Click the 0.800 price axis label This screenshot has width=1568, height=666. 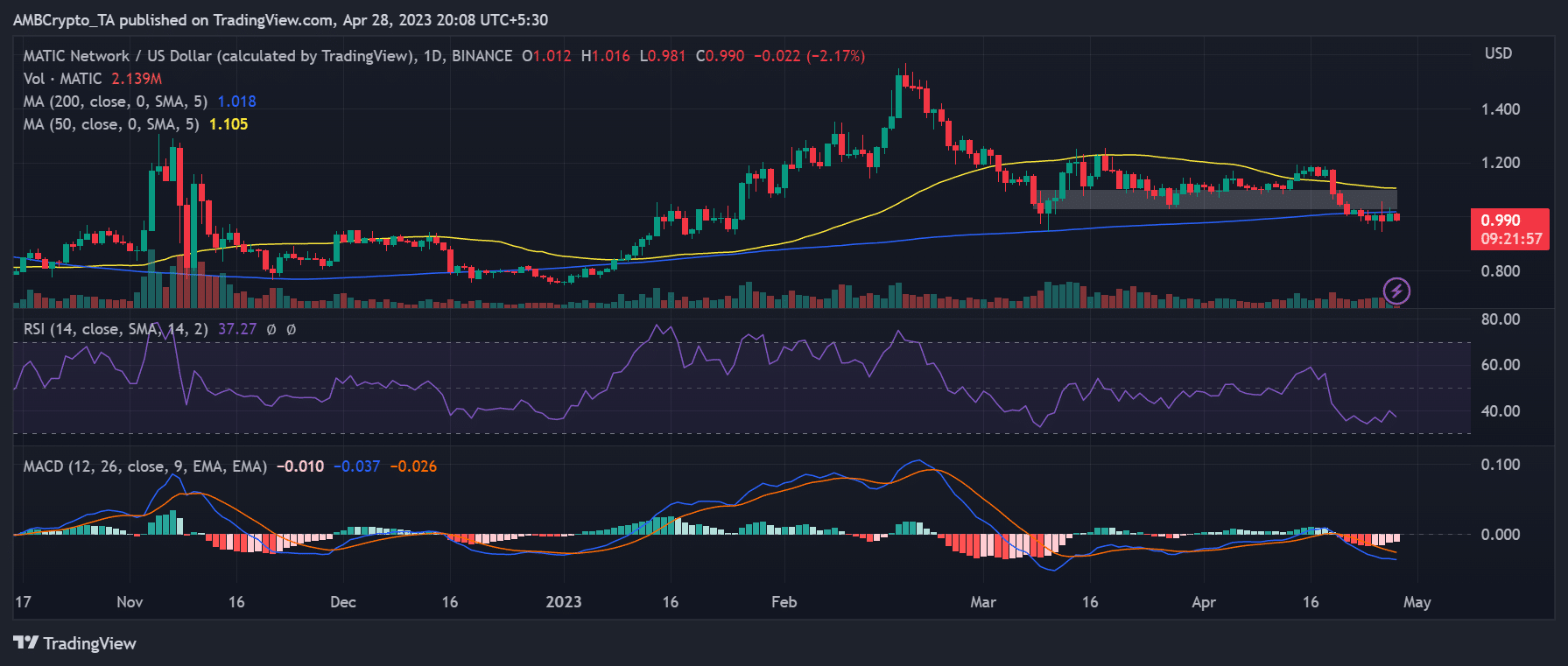(x=1501, y=271)
